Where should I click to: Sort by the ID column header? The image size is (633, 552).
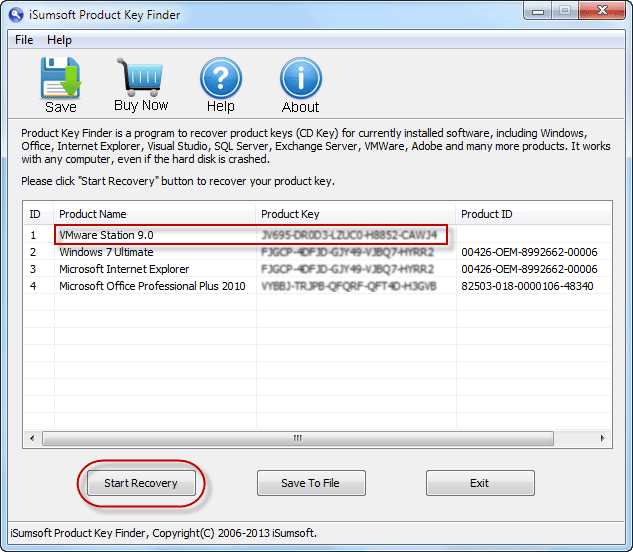[x=39, y=214]
